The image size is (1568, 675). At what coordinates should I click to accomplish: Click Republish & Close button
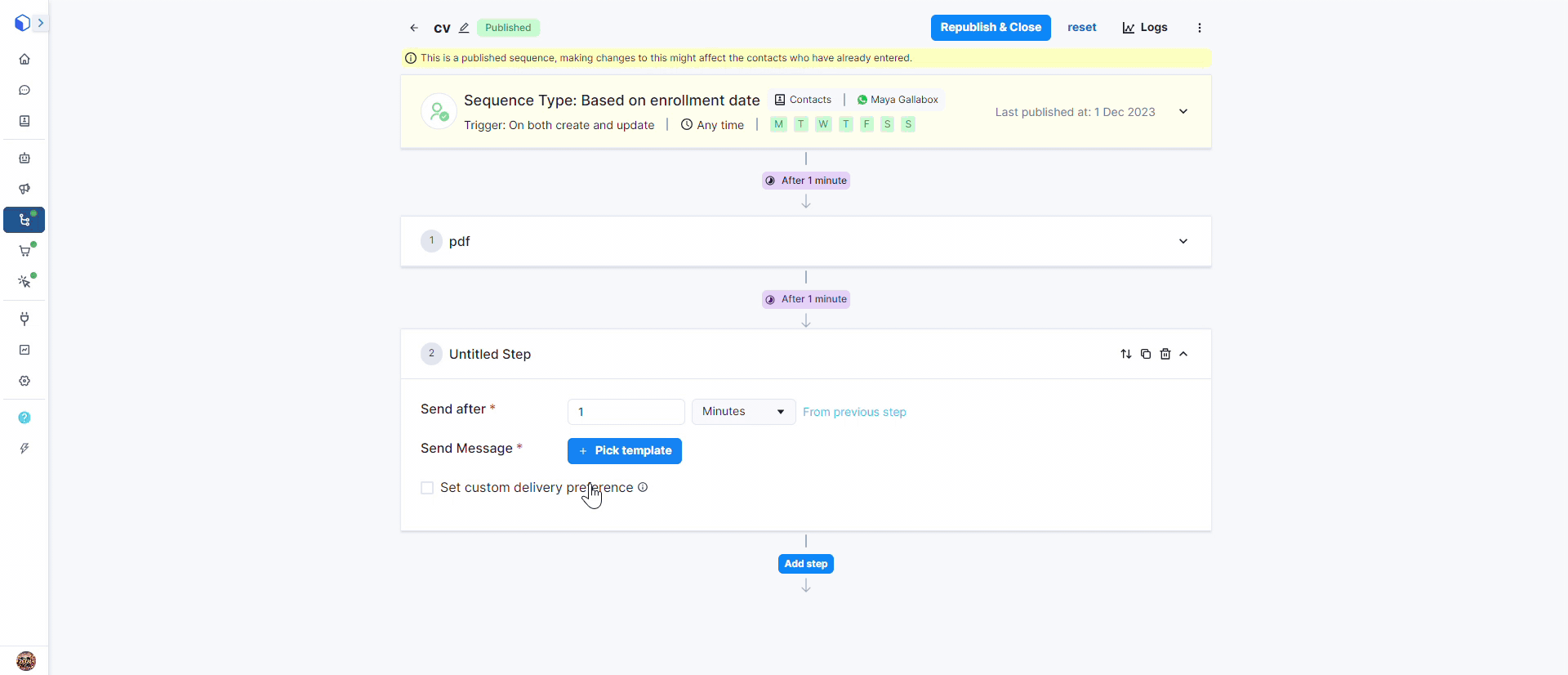coord(991,28)
